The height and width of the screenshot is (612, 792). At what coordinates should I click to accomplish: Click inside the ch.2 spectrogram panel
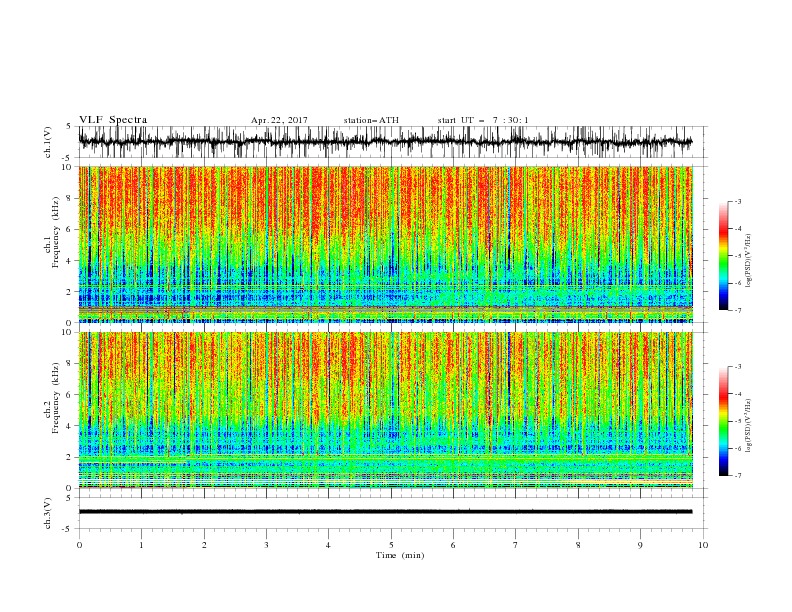[x=386, y=410]
